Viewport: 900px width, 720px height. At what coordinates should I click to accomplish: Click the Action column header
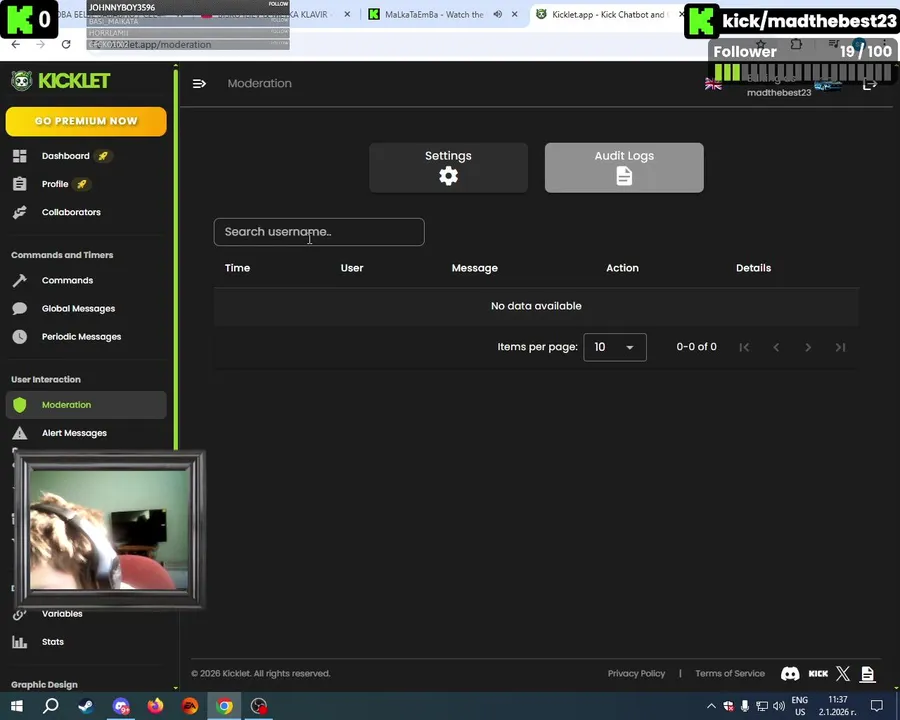pos(622,268)
